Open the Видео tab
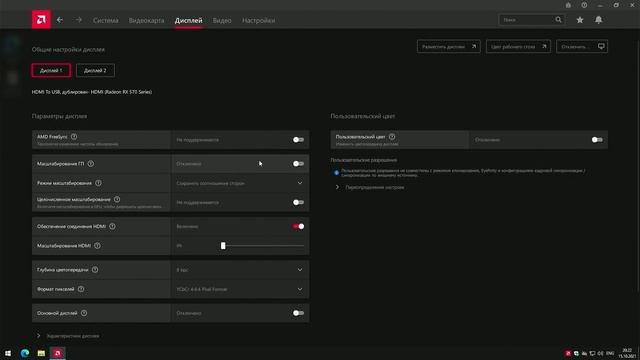 click(x=222, y=20)
